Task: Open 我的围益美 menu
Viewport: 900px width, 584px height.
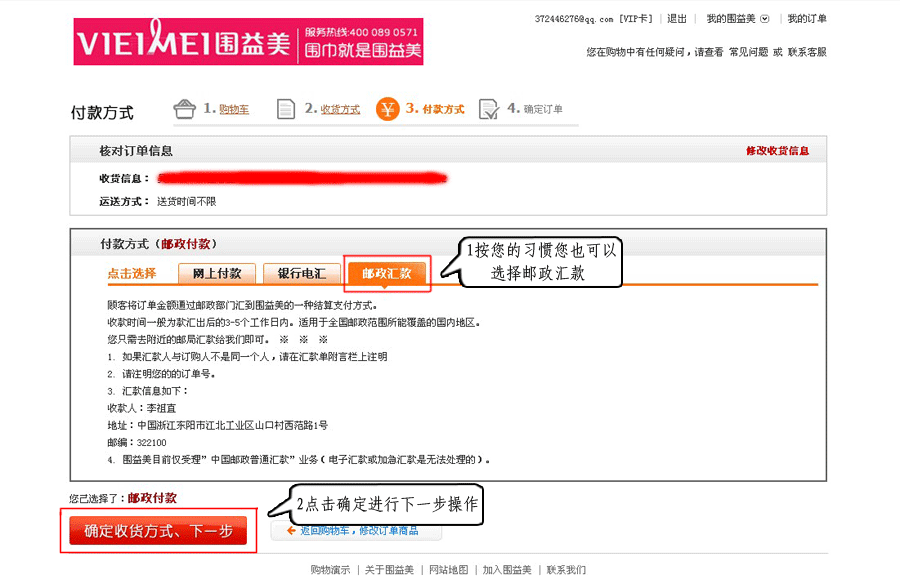Action: click(x=731, y=19)
